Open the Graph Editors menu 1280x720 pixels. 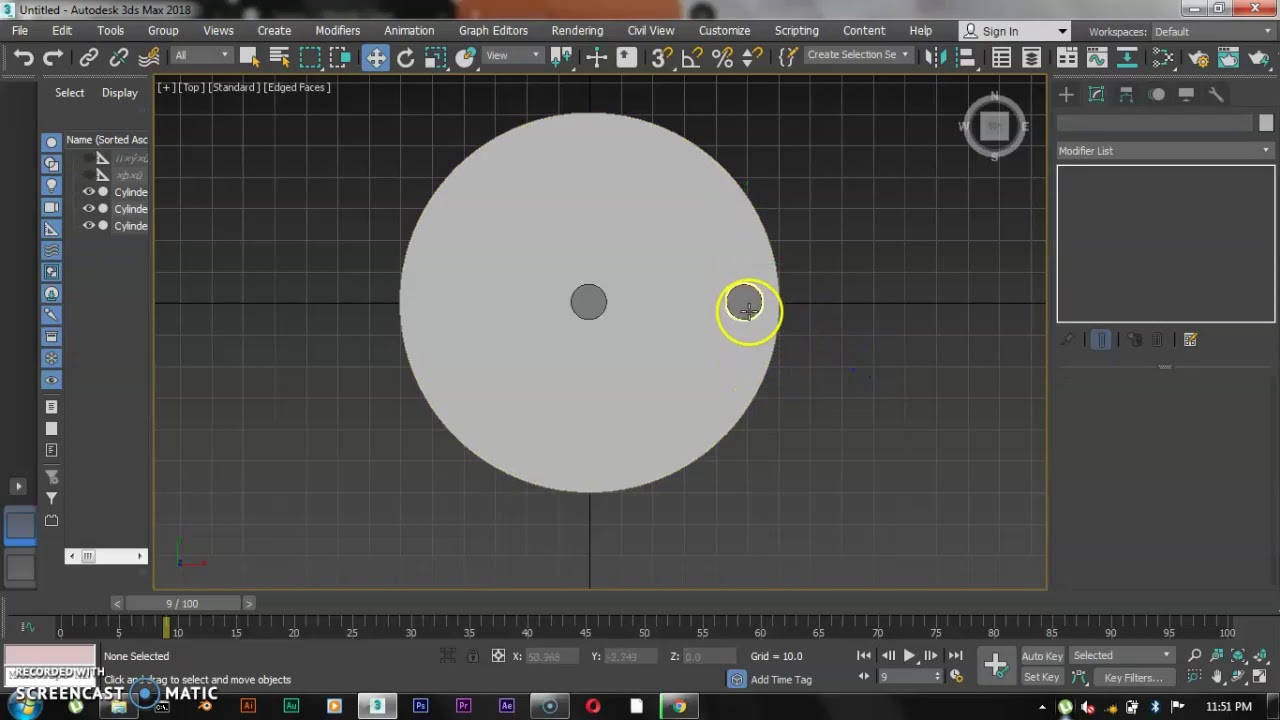click(x=493, y=31)
